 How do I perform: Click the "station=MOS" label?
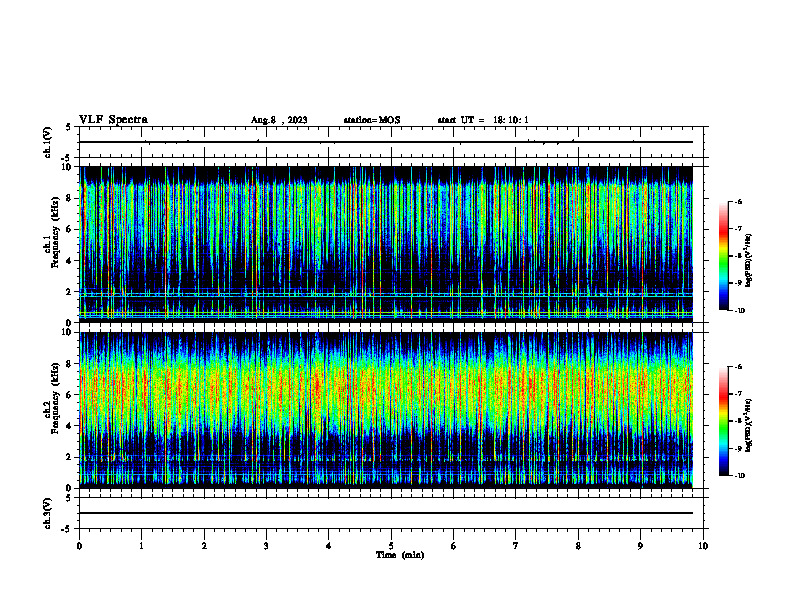tap(372, 120)
